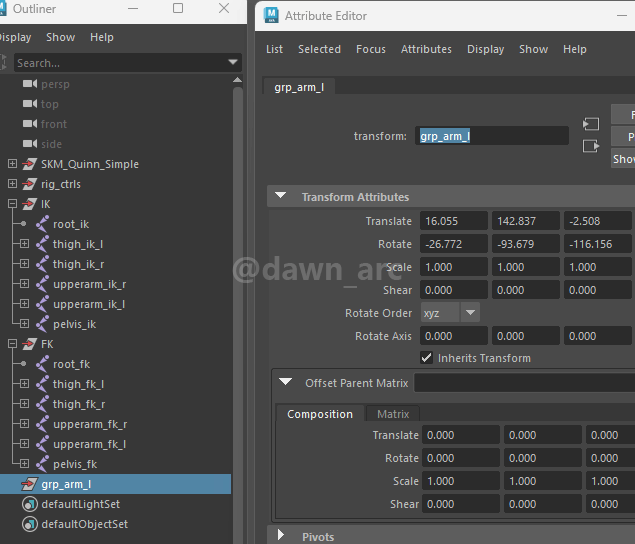This screenshot has width=635, height=544.
Task: Click the defaultLightSet set icon
Action: coord(29,504)
